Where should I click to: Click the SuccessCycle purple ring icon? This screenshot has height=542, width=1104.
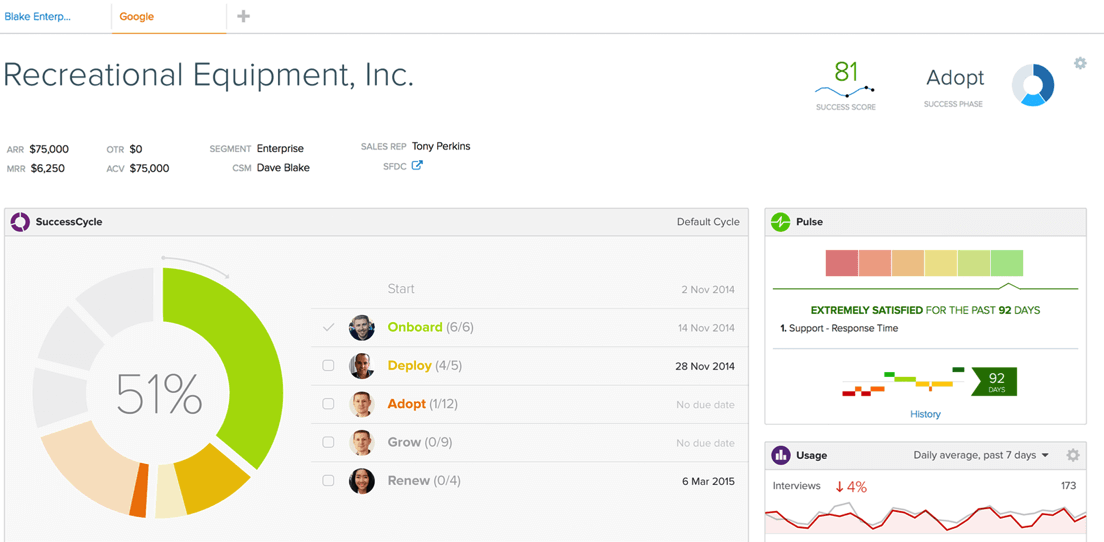[x=20, y=222]
